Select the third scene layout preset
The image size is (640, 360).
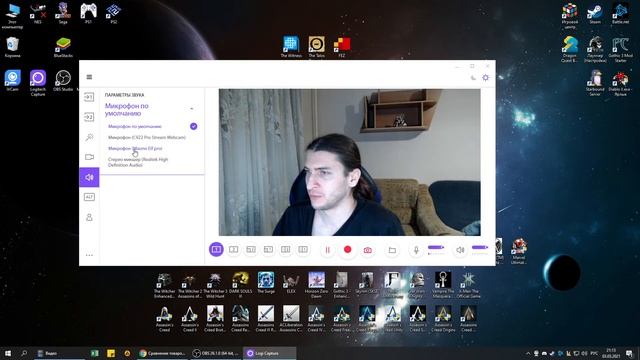[251, 249]
